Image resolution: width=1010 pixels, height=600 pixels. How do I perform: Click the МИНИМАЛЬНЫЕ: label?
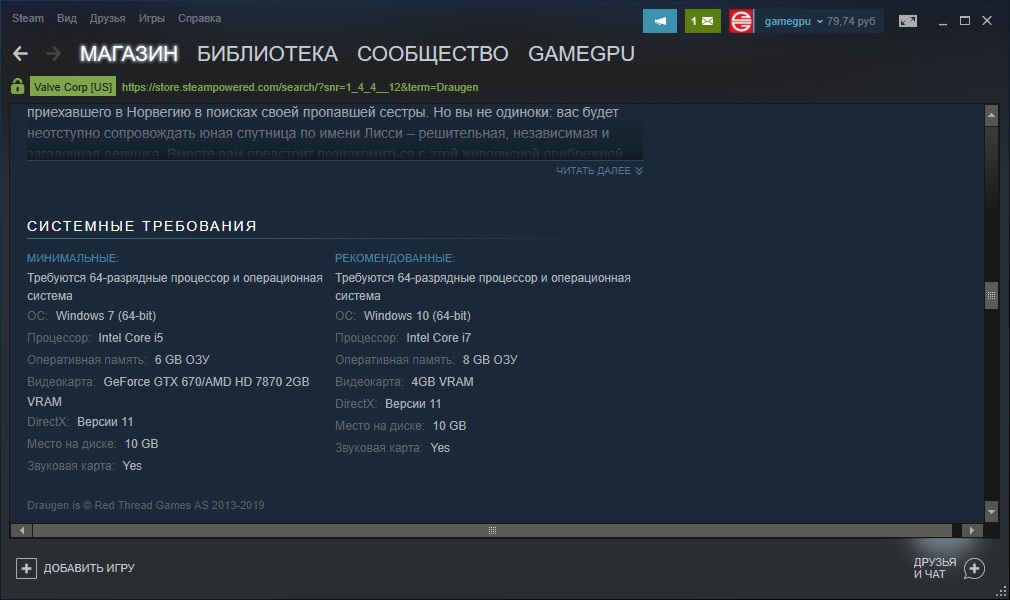click(73, 258)
